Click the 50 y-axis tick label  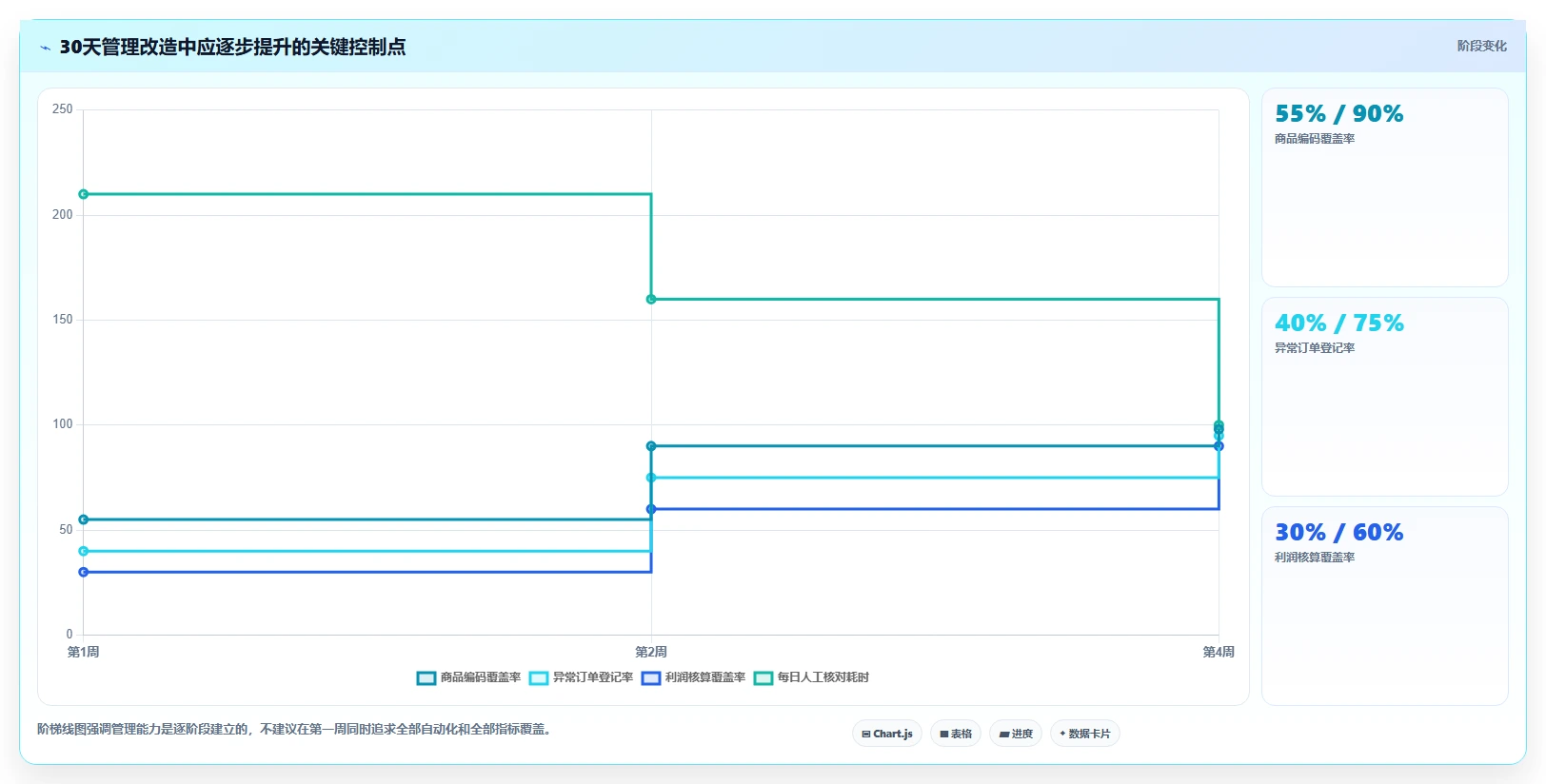click(66, 530)
